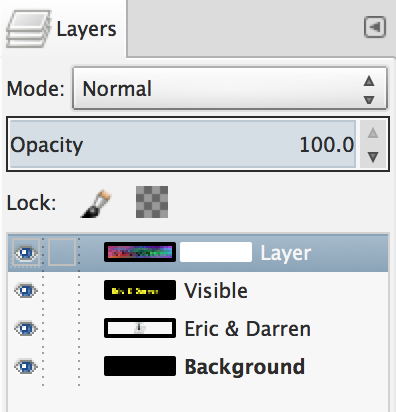
Task: Select the white layer mask thumbnail
Action: tap(216, 252)
